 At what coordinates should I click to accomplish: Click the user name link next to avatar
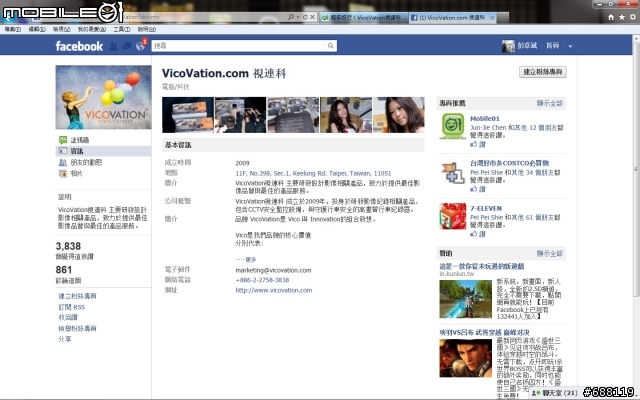pyautogui.click(x=527, y=46)
